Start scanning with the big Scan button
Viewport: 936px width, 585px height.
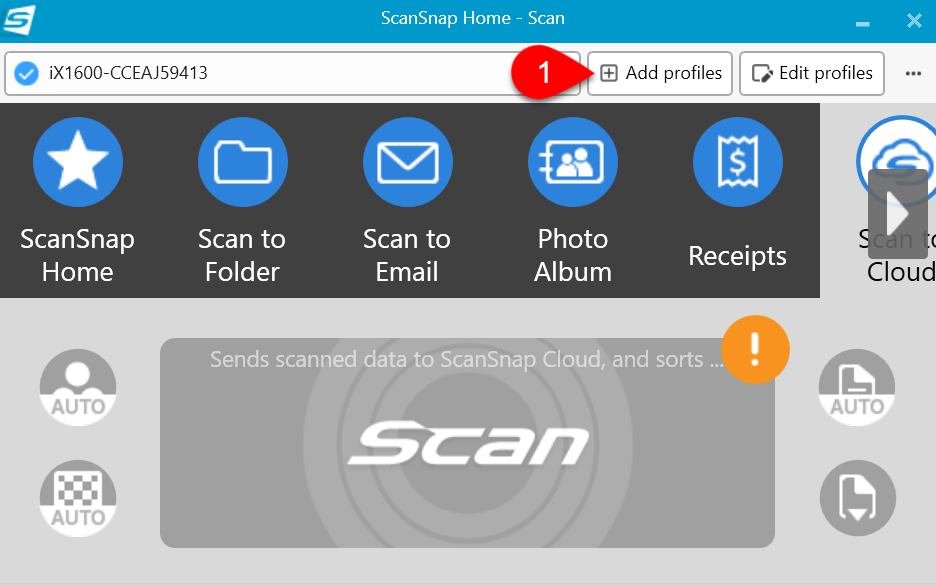point(467,443)
